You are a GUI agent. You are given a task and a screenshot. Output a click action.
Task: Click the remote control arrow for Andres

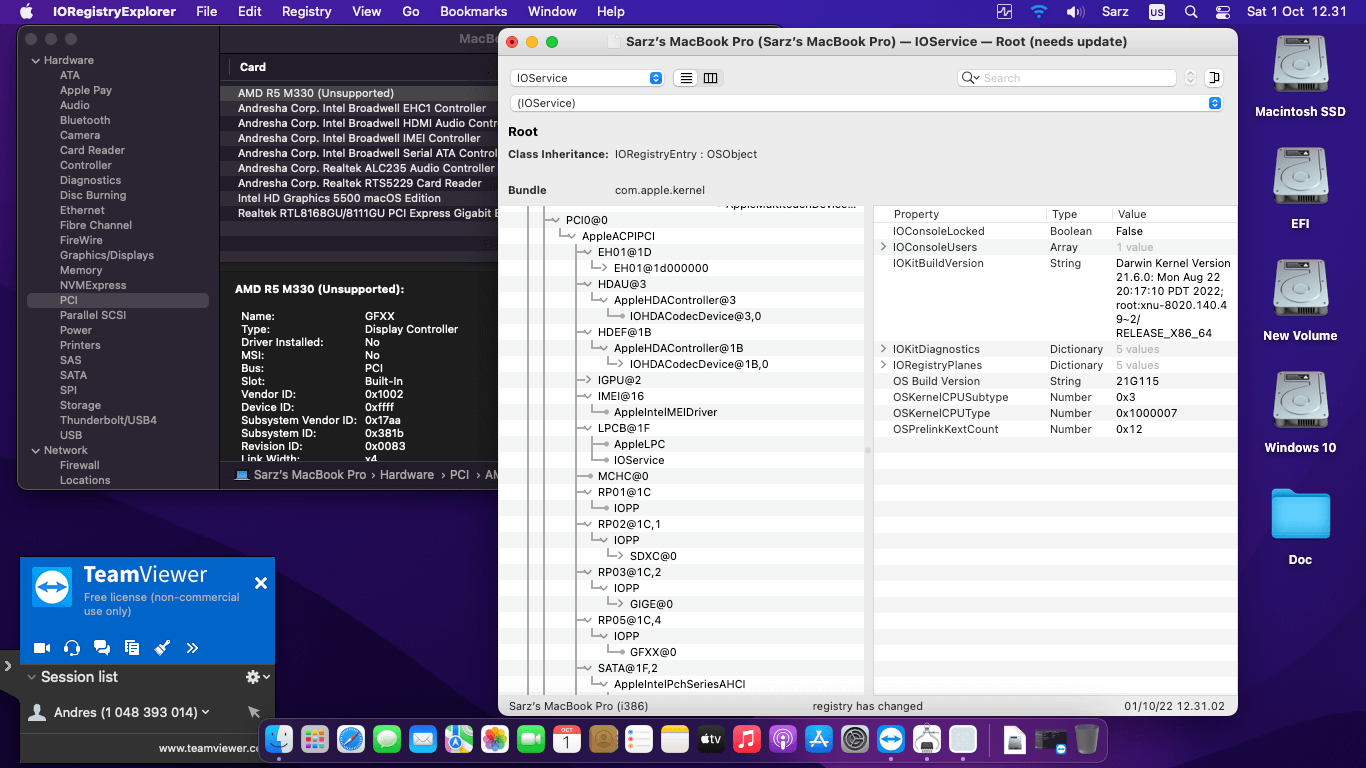(254, 712)
